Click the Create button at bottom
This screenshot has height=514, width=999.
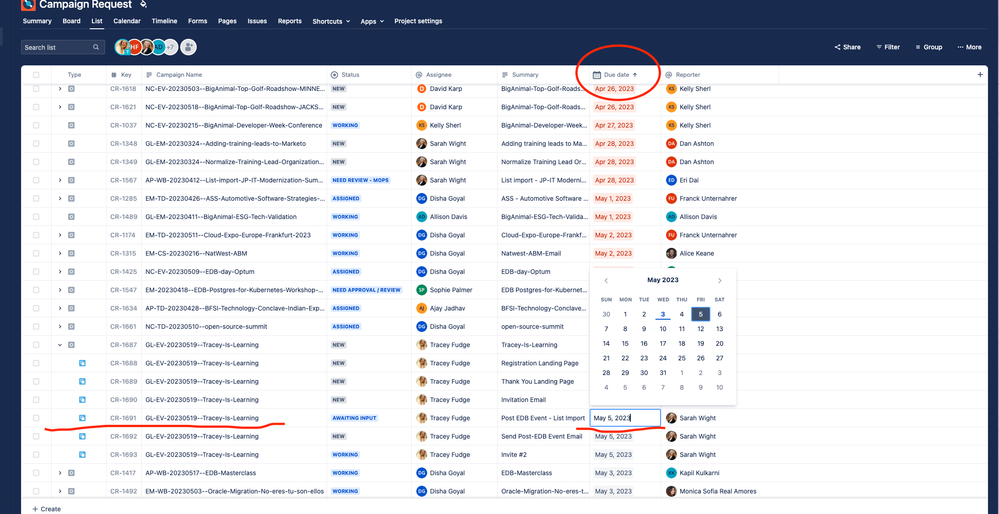click(47, 509)
